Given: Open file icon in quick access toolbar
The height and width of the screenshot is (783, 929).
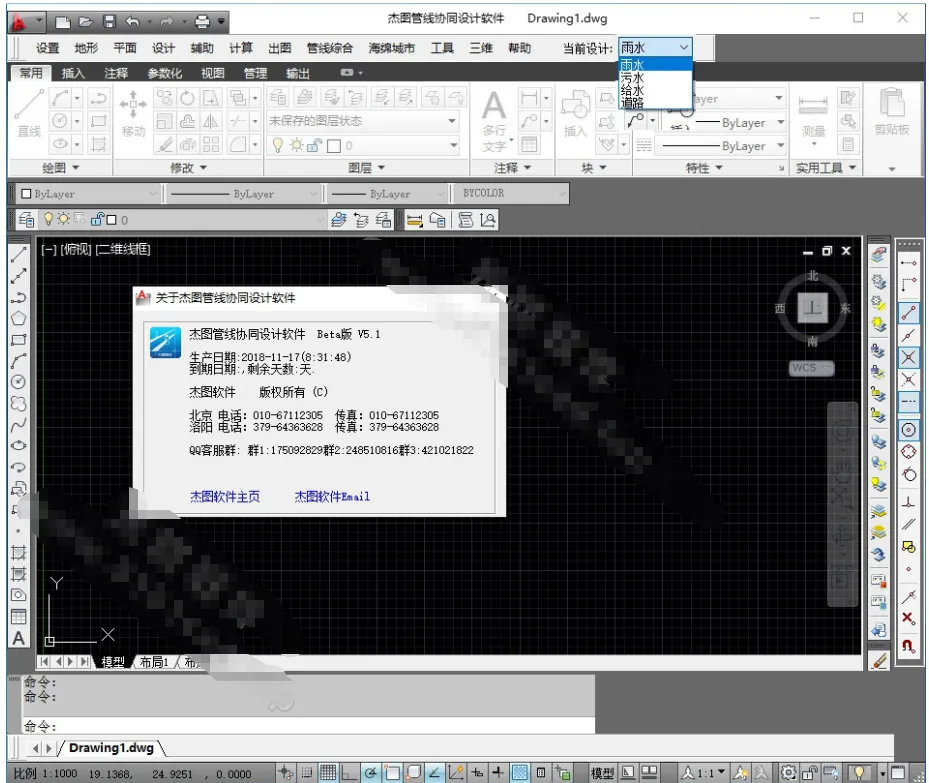Looking at the screenshot, I should pos(87,22).
